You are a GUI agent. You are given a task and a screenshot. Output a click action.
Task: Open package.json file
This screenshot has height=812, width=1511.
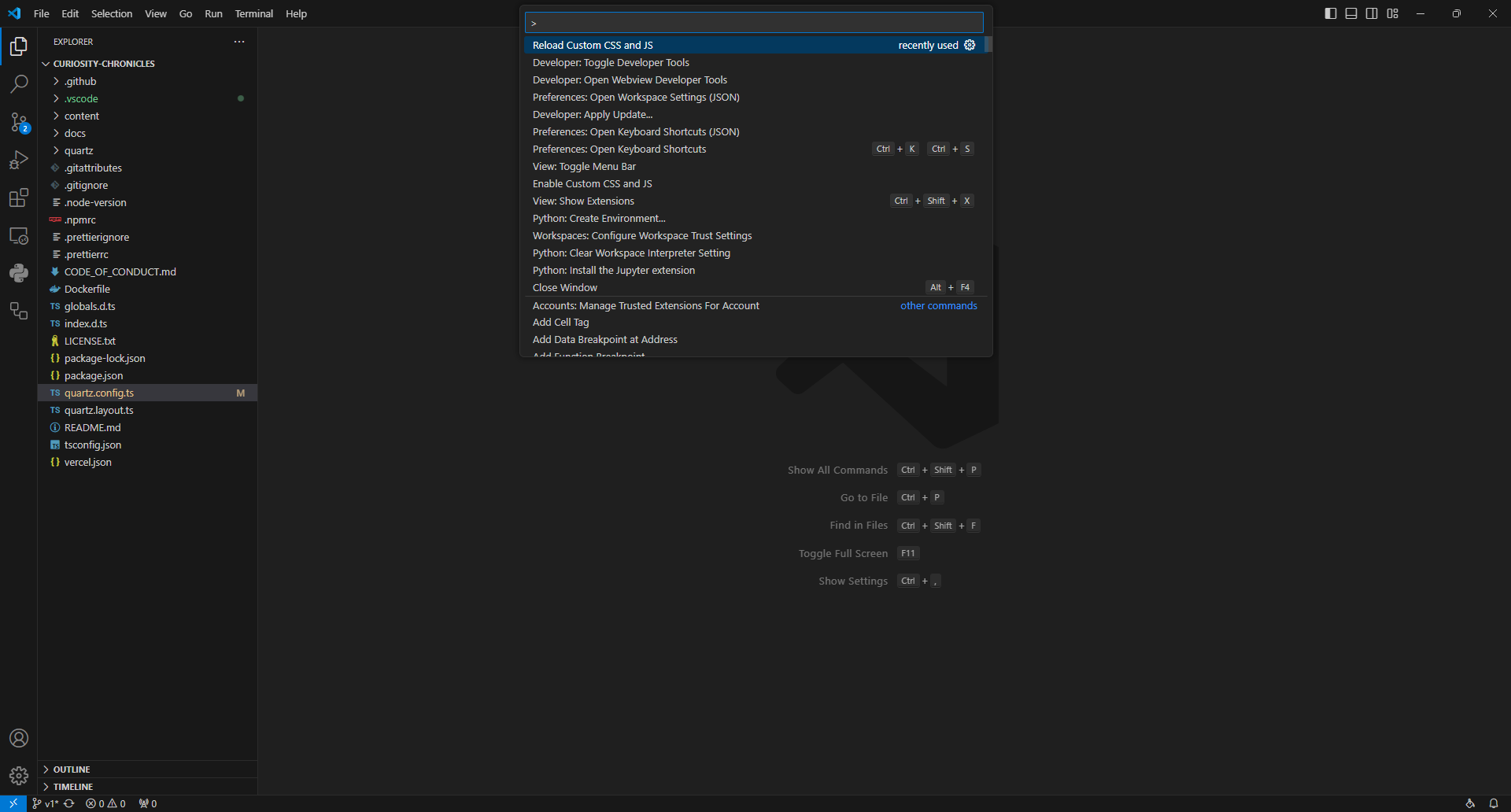point(147,375)
